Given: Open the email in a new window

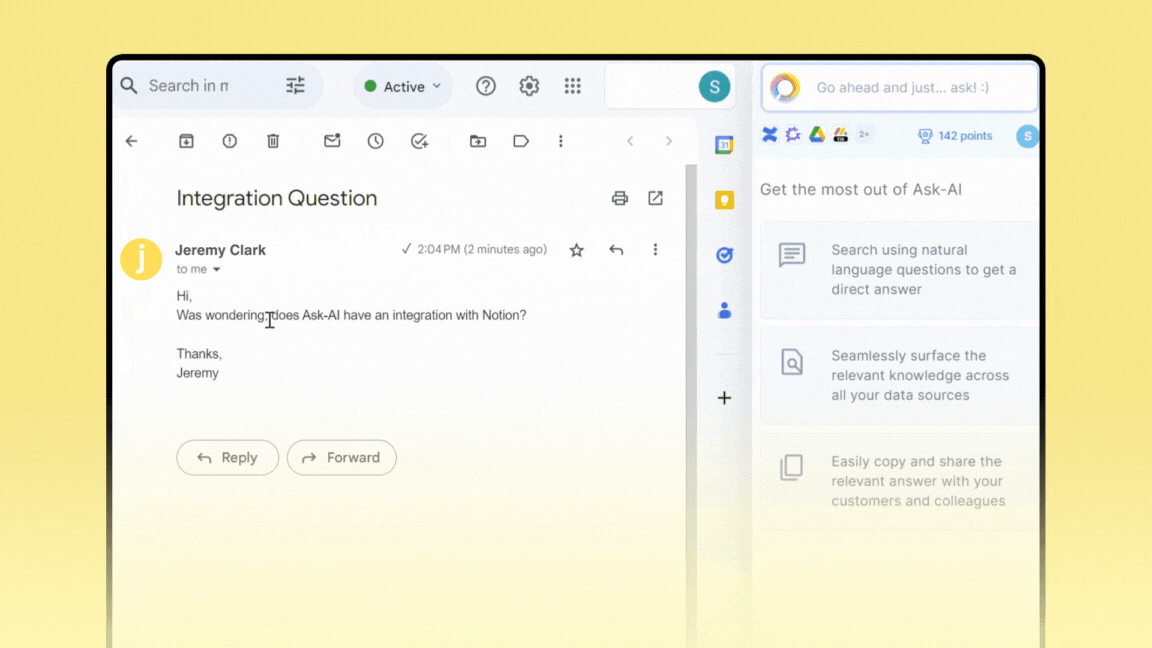Looking at the screenshot, I should [655, 198].
